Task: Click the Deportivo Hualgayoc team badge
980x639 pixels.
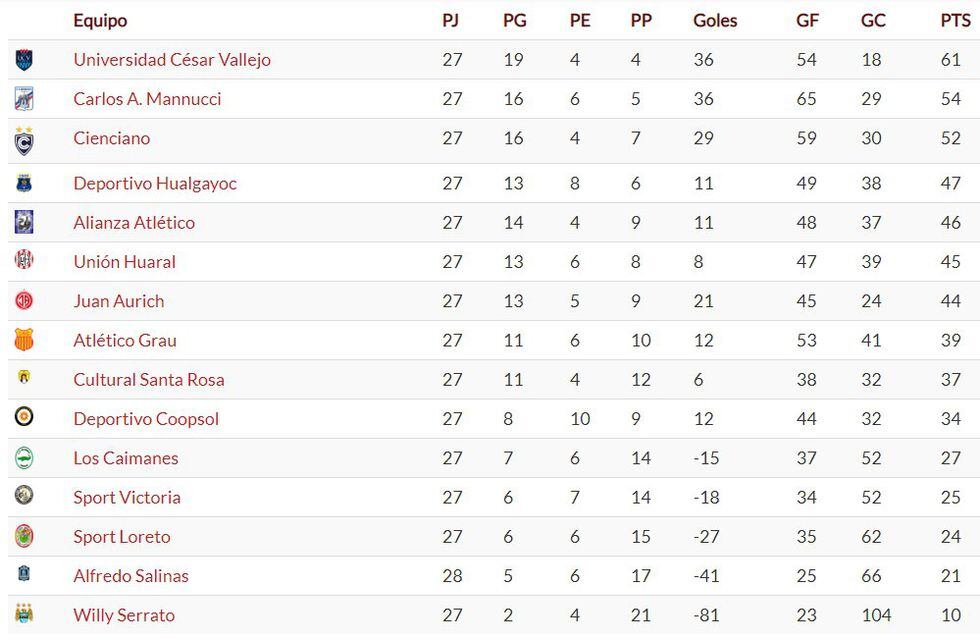Action: point(24,183)
